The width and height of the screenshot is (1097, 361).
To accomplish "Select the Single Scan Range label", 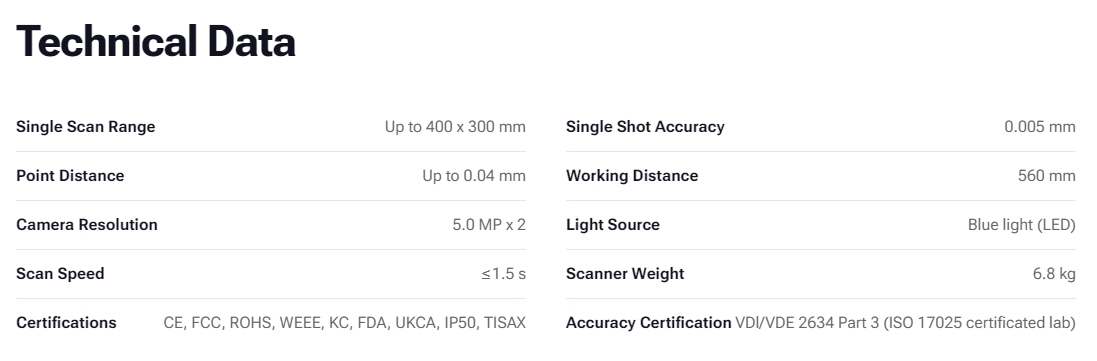I will (85, 127).
